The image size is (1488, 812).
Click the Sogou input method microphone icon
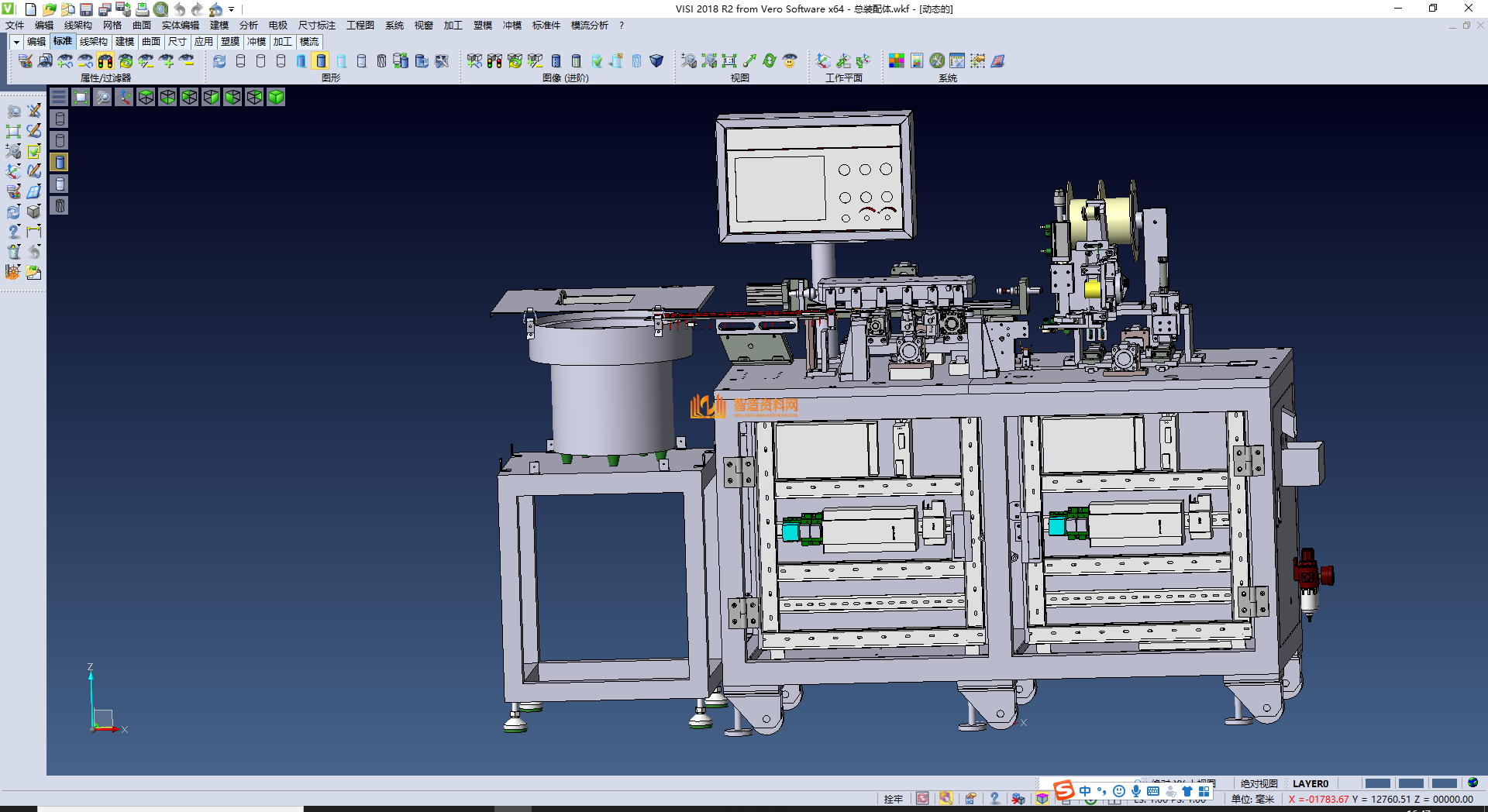pyautogui.click(x=1135, y=791)
